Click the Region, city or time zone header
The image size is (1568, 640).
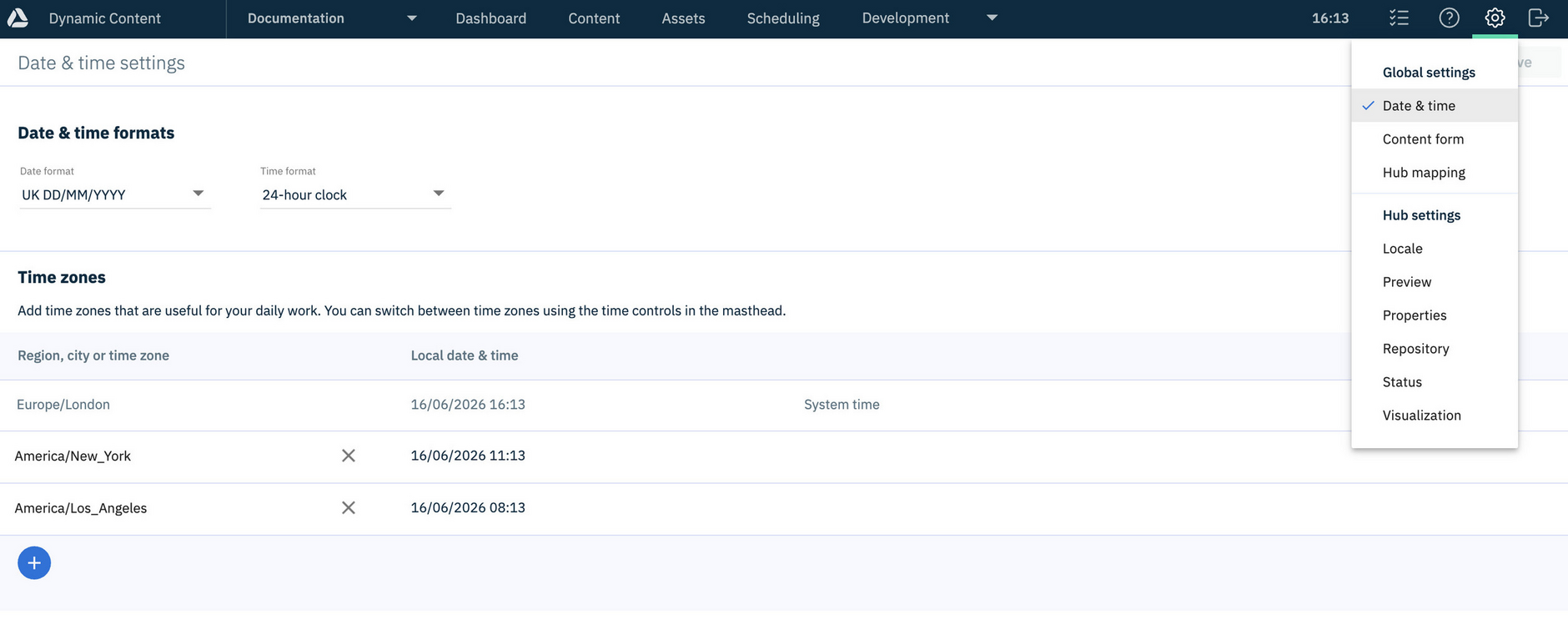[93, 355]
